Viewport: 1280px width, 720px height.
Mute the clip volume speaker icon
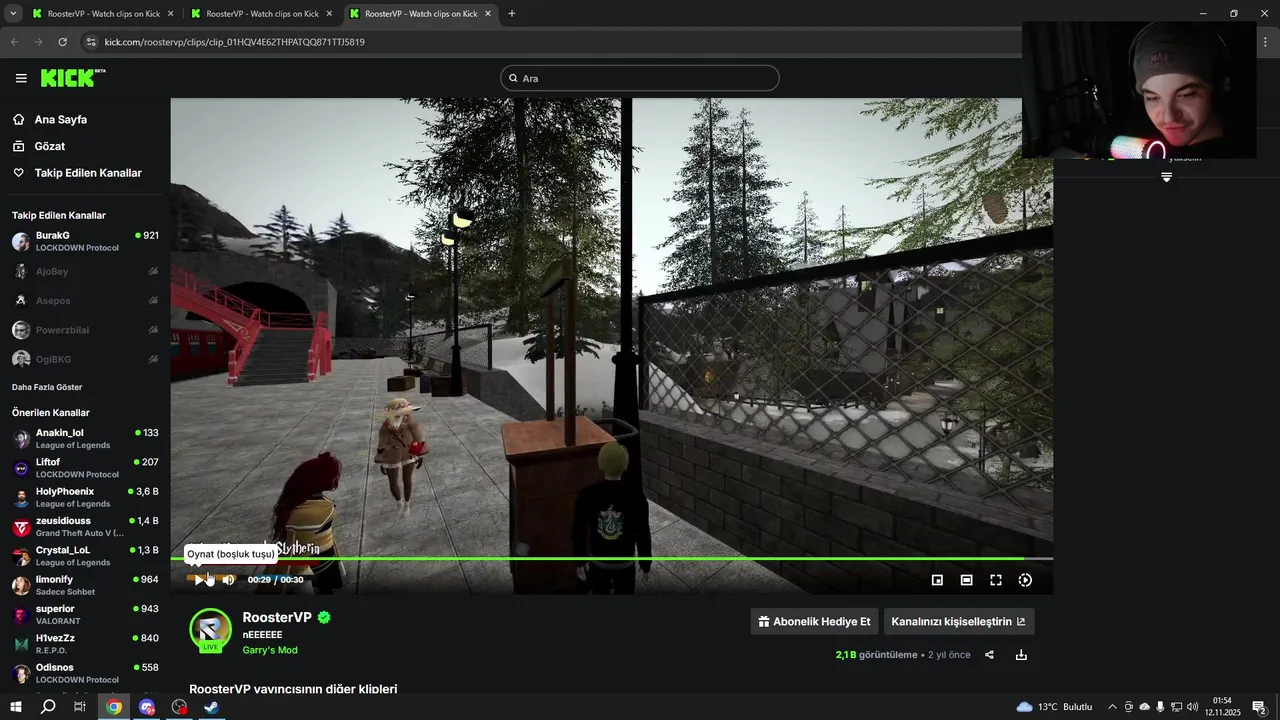[229, 579]
